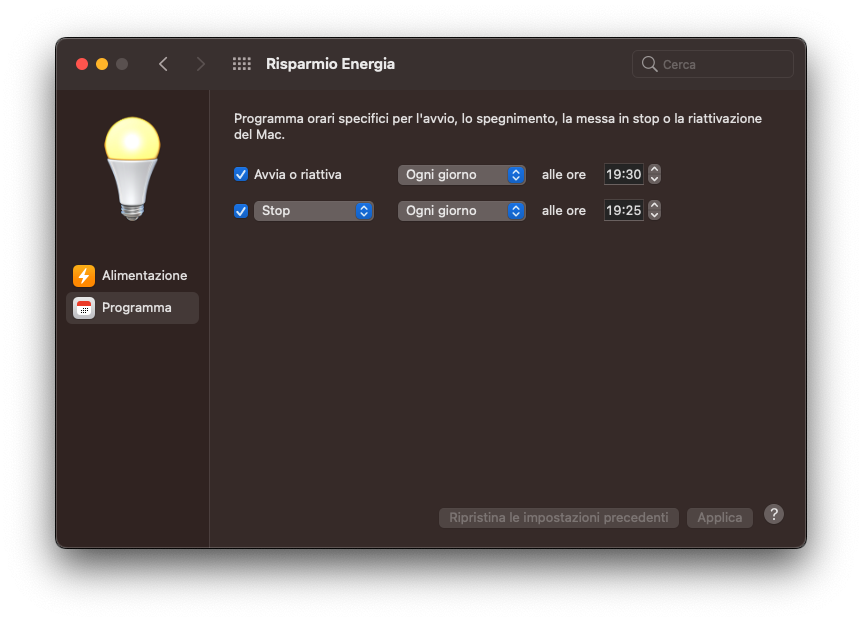The image size is (862, 622).
Task: Click the stepper beside 19:30
Action: 654,174
